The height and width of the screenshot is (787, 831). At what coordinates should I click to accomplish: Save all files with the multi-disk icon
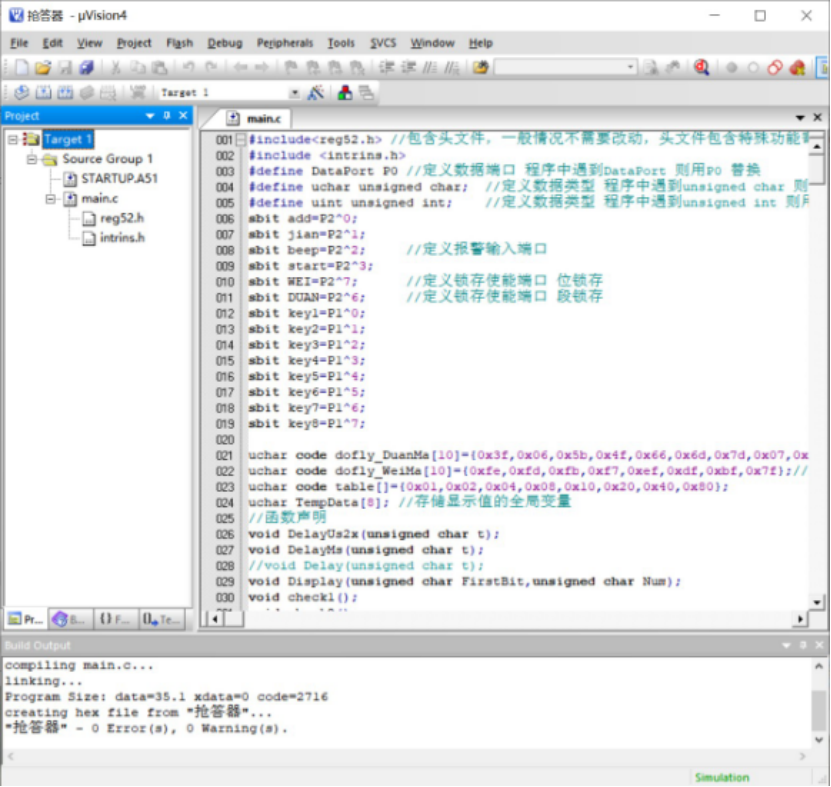point(86,67)
